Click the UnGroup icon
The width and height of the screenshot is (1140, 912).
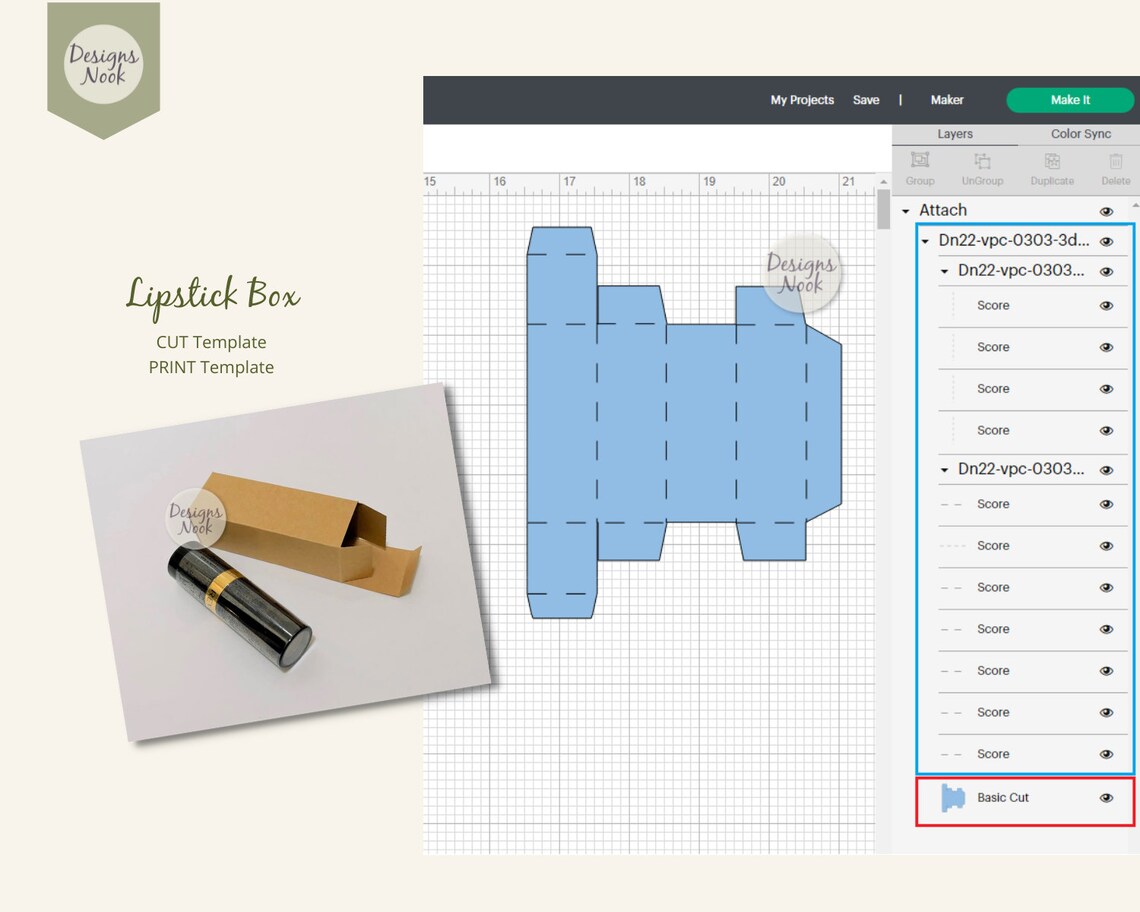982,162
